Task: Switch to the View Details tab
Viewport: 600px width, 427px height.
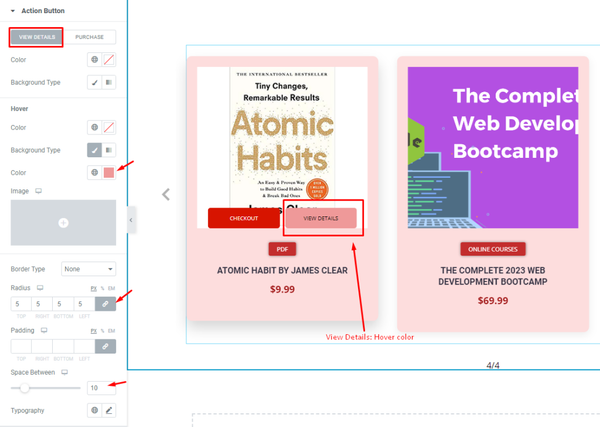Action: click(x=37, y=37)
